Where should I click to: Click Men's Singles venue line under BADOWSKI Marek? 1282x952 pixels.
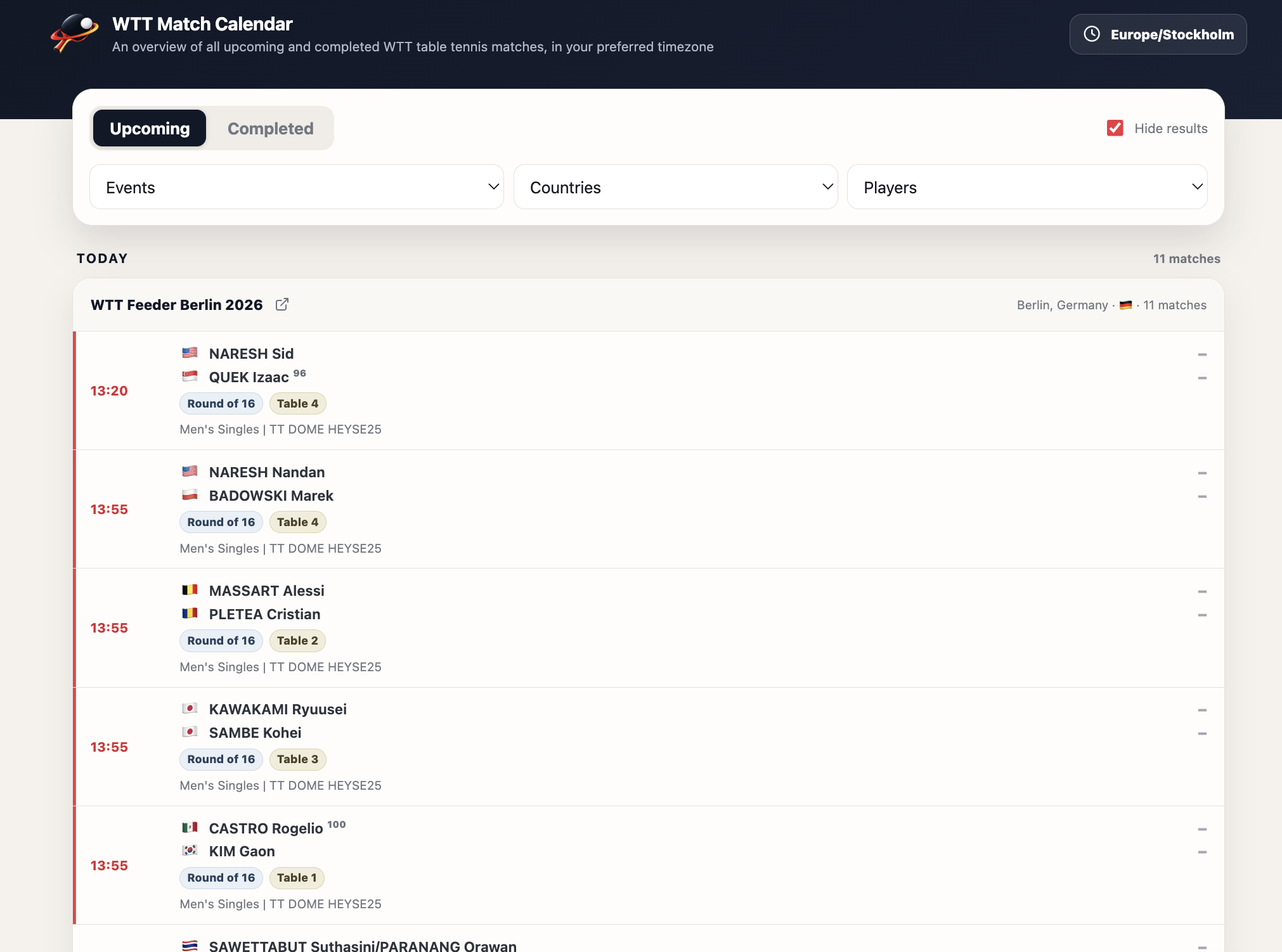click(x=281, y=549)
